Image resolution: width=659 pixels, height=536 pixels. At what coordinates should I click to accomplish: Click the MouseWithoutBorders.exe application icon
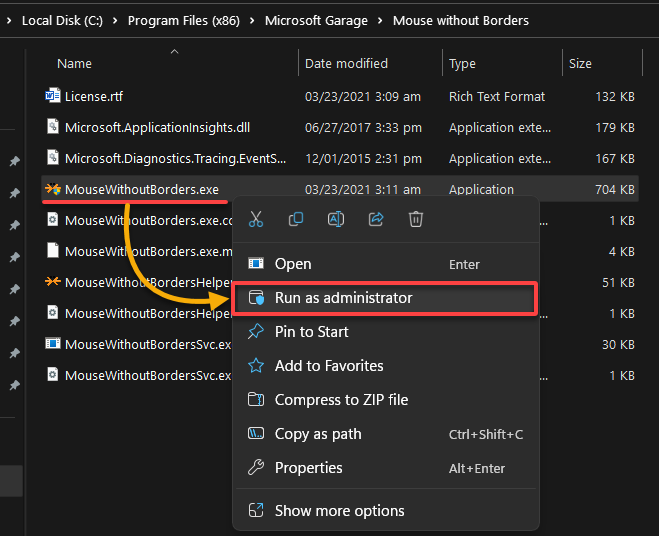point(53,189)
